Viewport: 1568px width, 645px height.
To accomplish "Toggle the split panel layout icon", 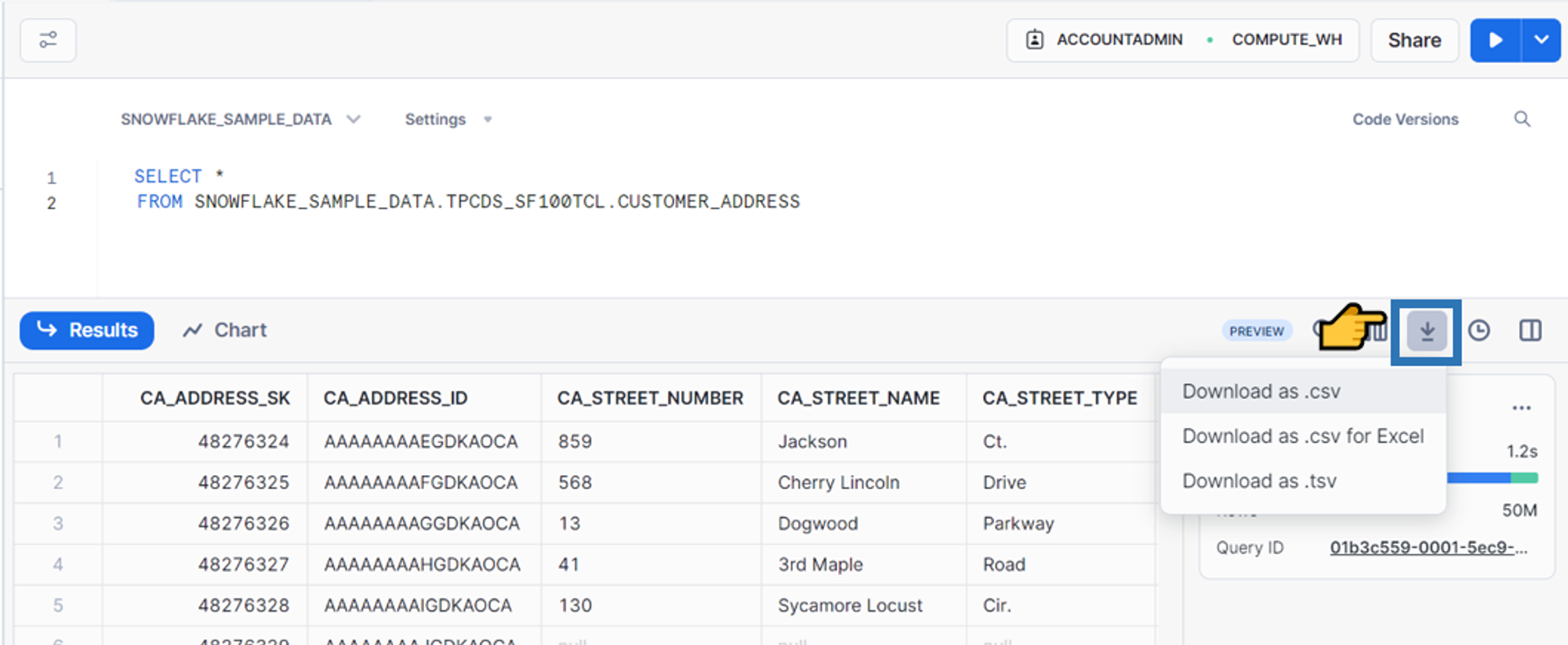I will pos(1530,331).
